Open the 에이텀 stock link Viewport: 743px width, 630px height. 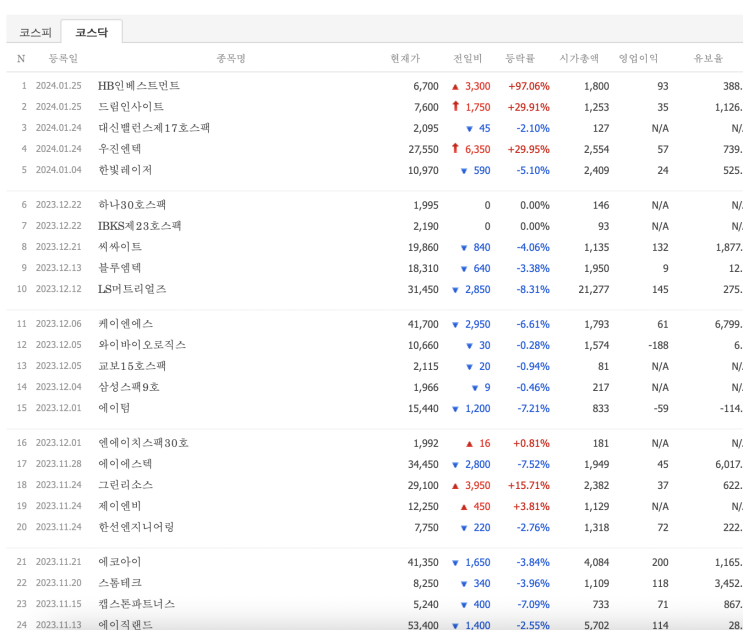[x=114, y=408]
